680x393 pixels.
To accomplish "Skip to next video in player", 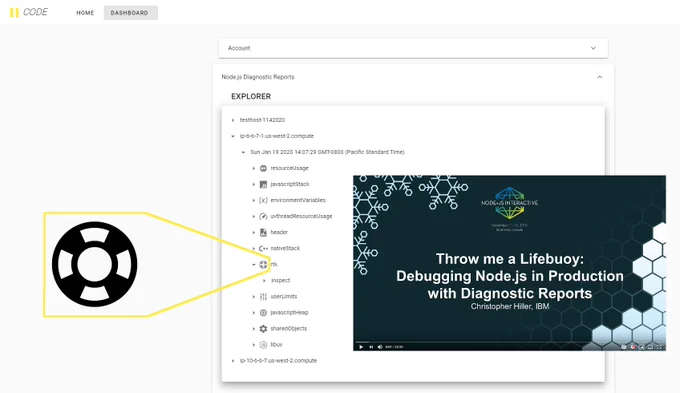I will tap(371, 347).
